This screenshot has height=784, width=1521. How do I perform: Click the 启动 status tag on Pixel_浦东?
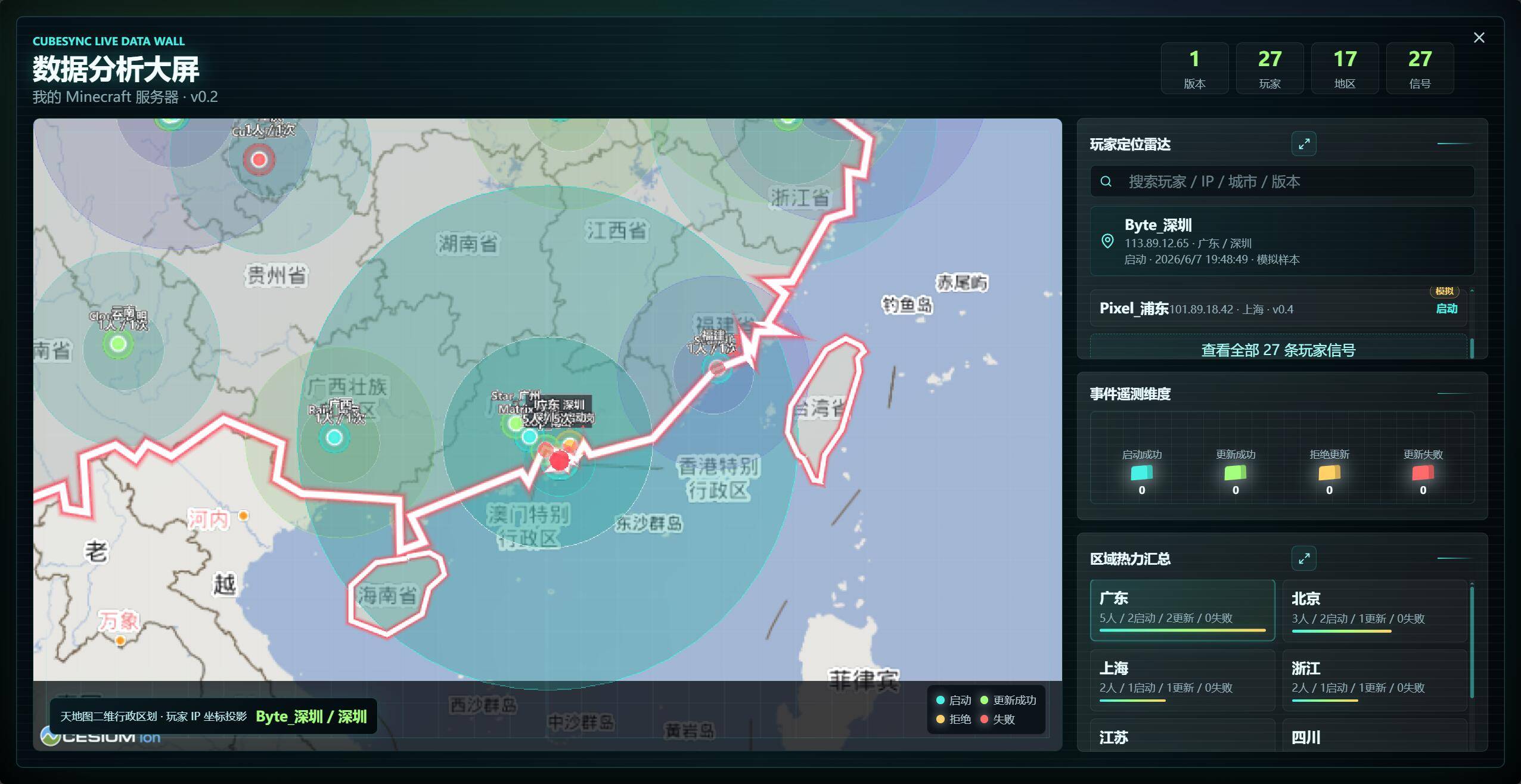[1446, 309]
